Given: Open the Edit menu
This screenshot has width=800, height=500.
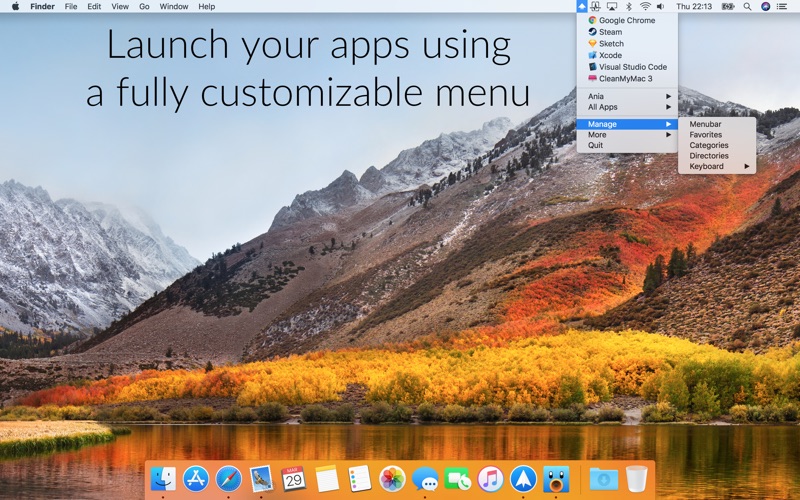Looking at the screenshot, I should coord(94,6).
